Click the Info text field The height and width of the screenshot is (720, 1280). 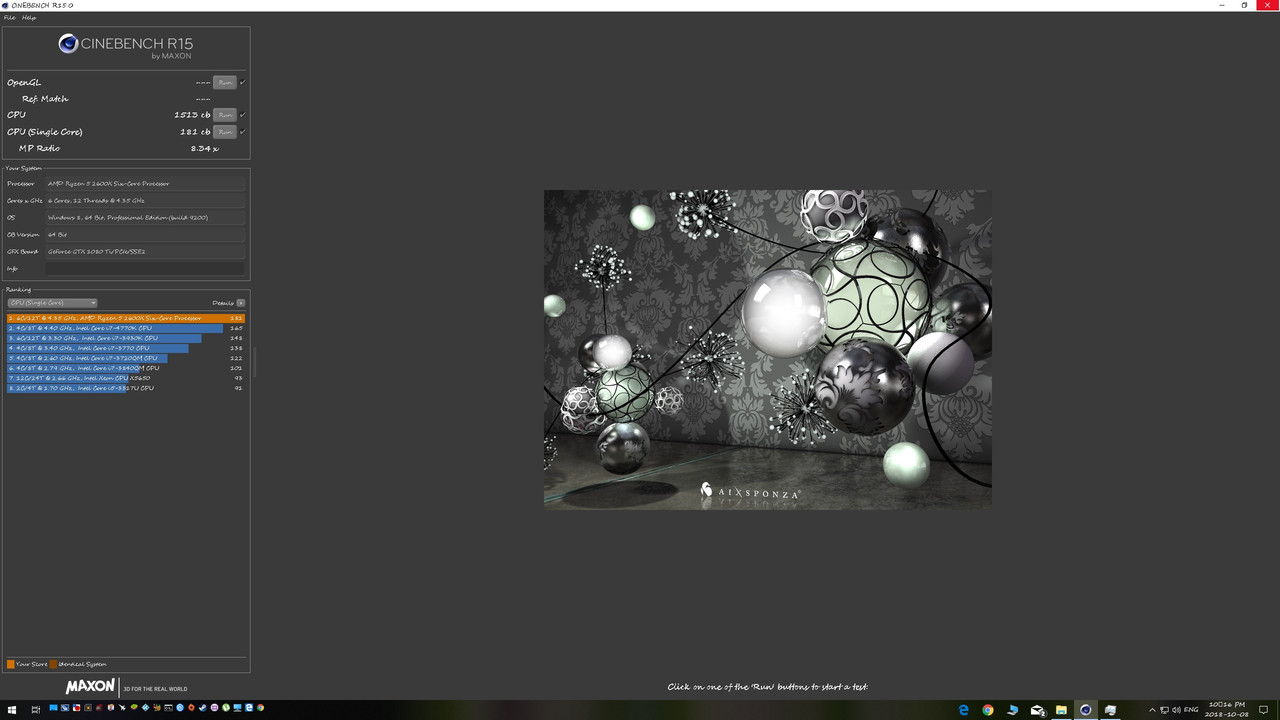(145, 268)
